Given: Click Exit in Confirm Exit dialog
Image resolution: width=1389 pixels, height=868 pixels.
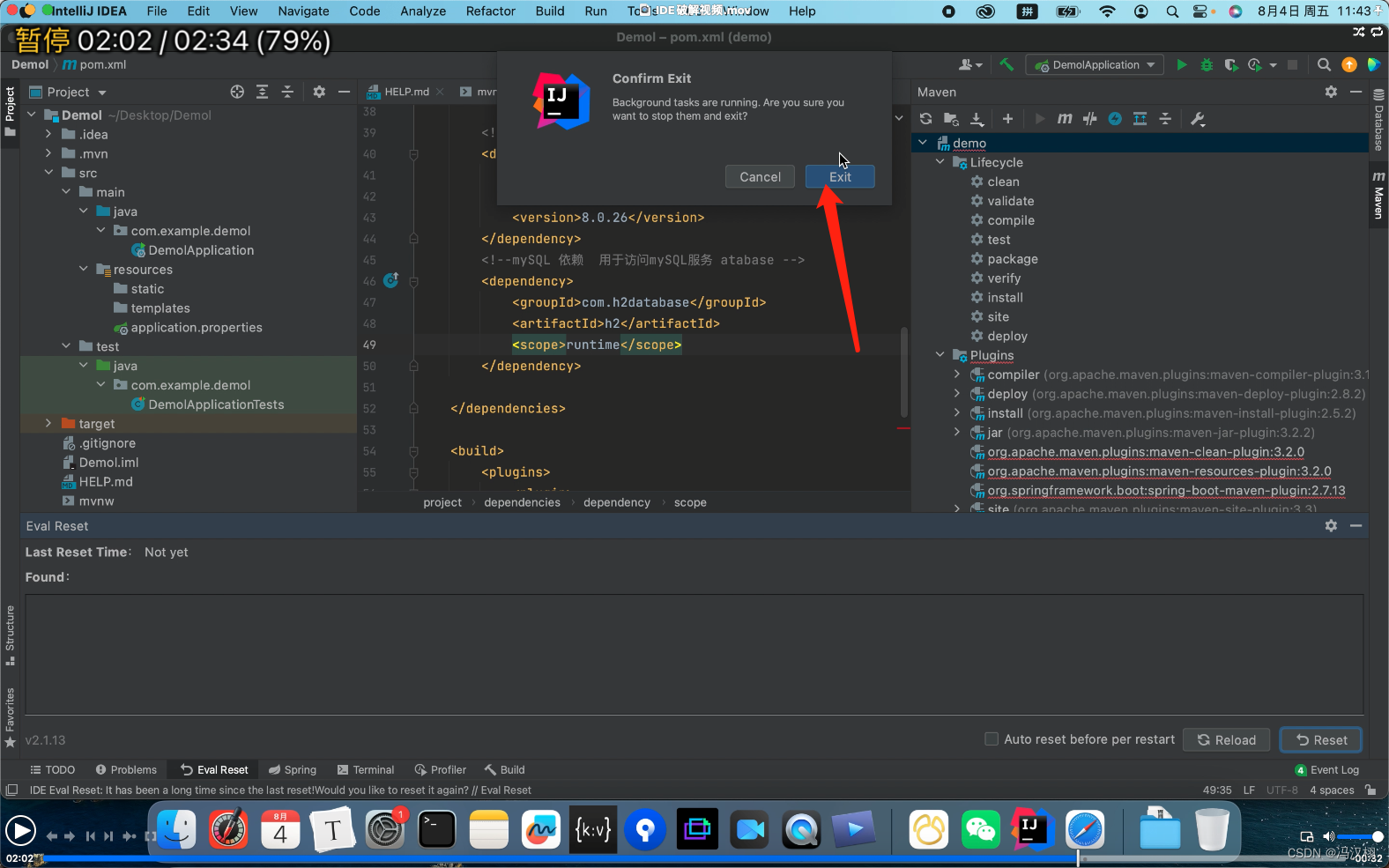Looking at the screenshot, I should [840, 177].
